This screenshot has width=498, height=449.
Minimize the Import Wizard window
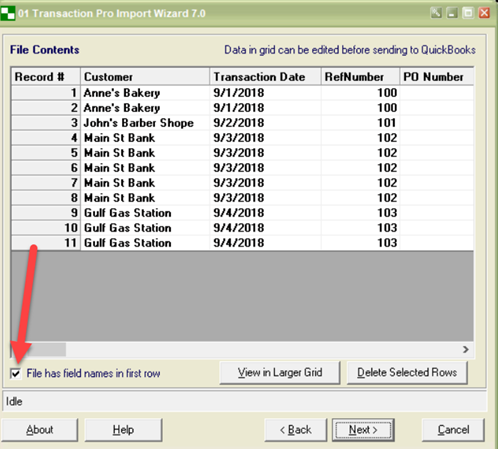point(452,13)
